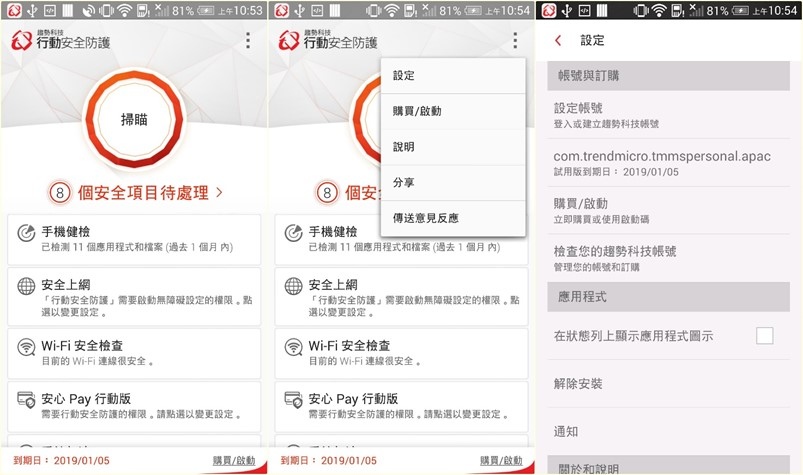Open 安全上網 globe icon in left screen
Viewport: 803px width, 475px height.
click(26, 286)
